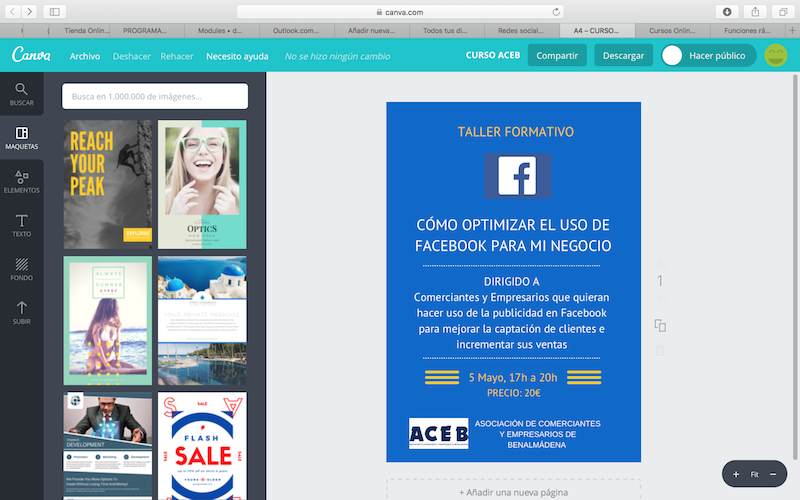Zoom out with the minus button
This screenshot has height=500, width=800.
tap(773, 474)
